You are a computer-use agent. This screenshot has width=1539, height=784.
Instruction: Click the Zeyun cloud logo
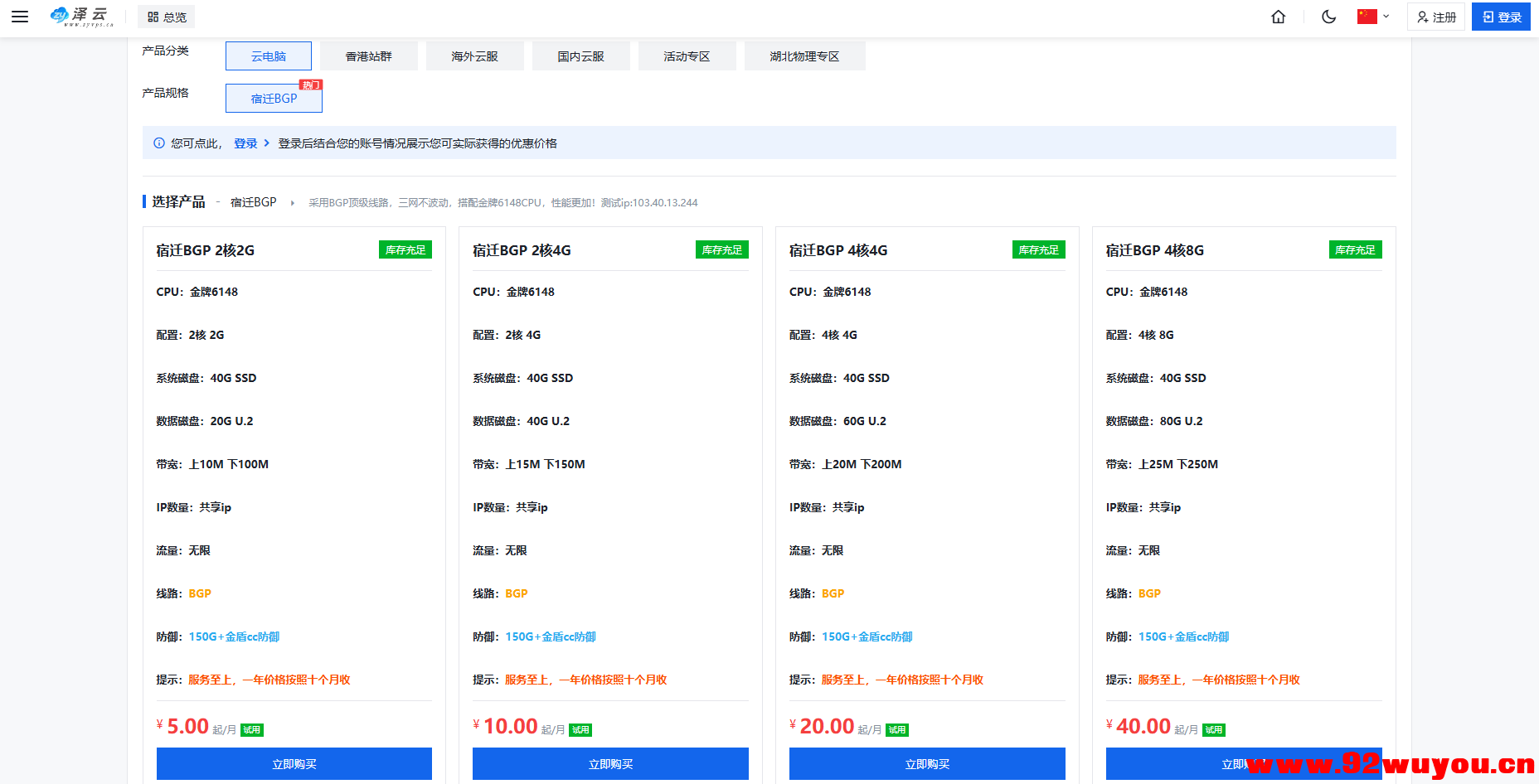click(82, 17)
